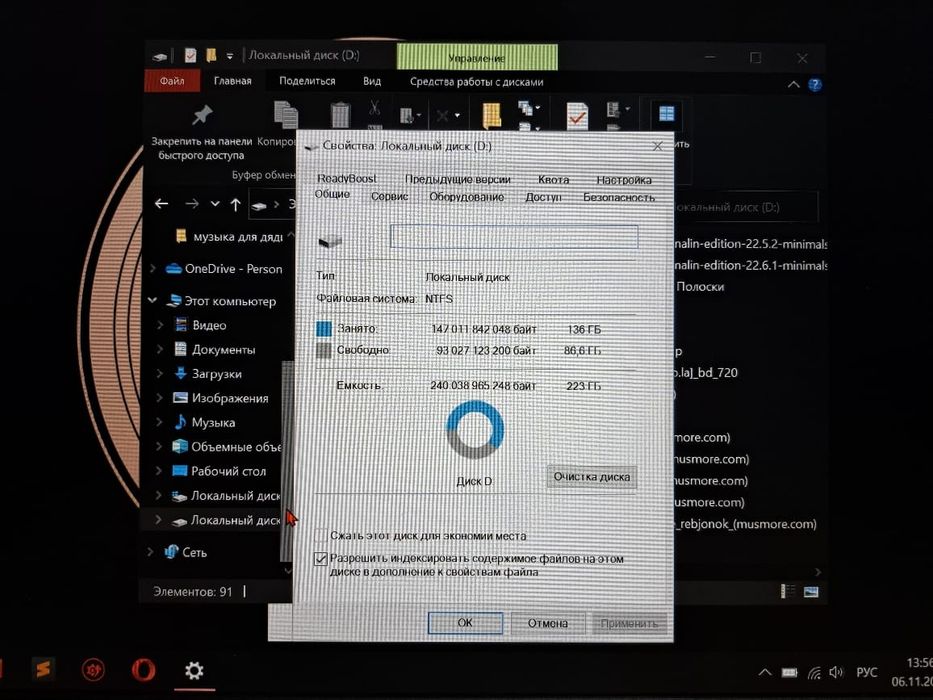Screen dimensions: 933x700
Task: Switch to details view icon in status bar
Action: (x=787, y=591)
